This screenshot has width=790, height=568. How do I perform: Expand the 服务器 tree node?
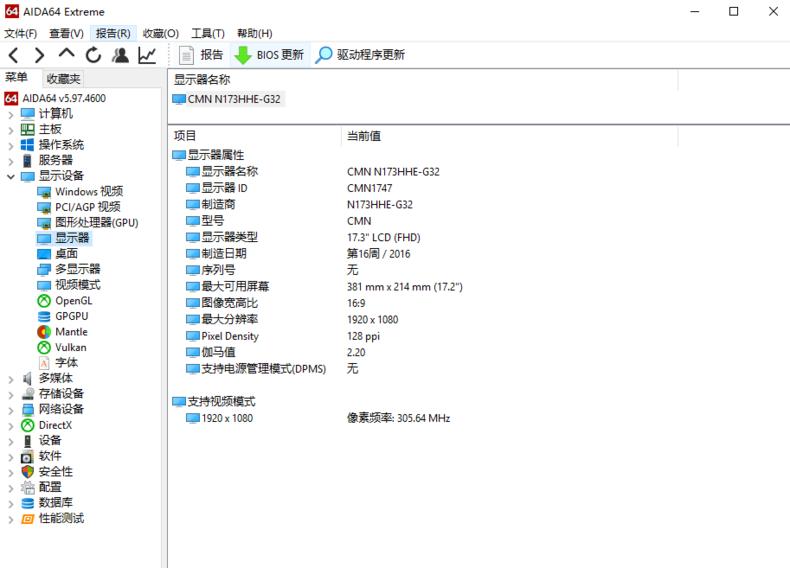(x=11, y=161)
